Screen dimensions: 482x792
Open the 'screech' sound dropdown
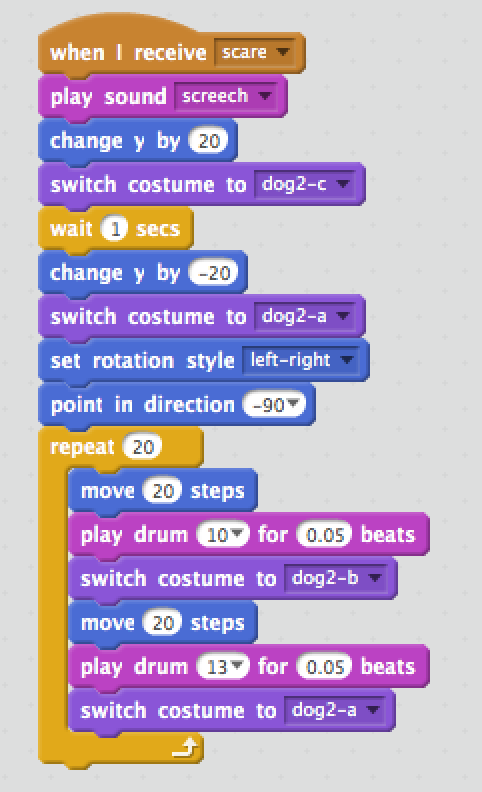pos(225,96)
